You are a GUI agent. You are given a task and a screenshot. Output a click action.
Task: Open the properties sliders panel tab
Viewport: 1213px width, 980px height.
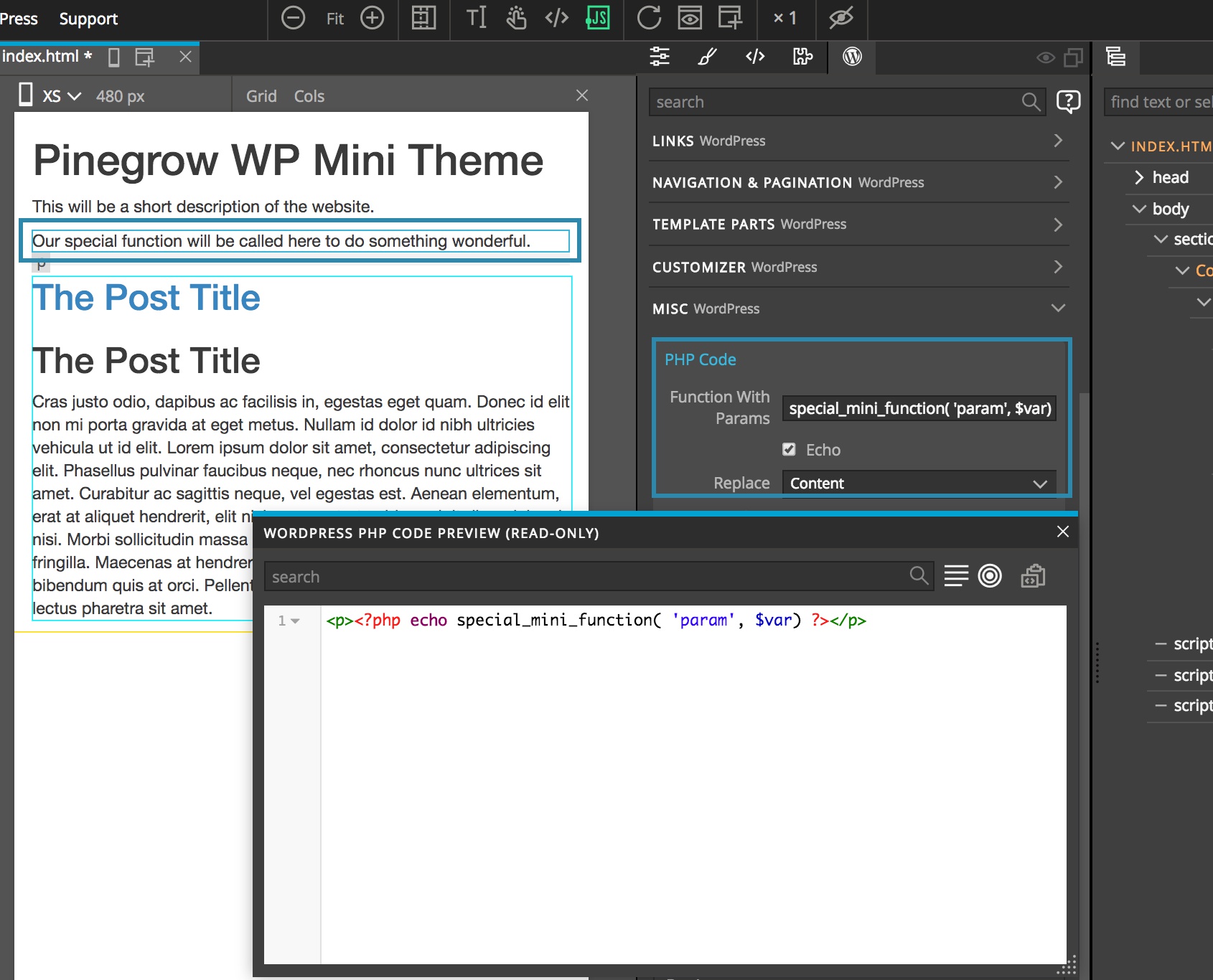coord(659,56)
